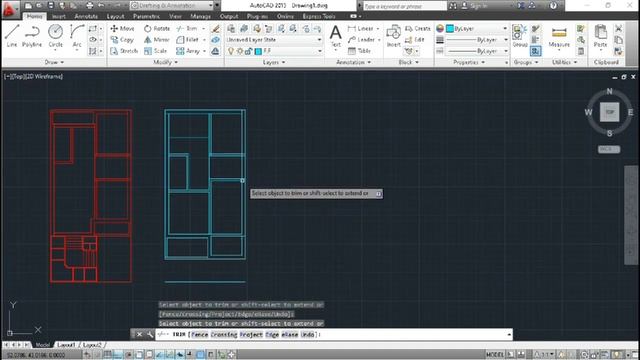Screen dimensions: 640x360
Task: Click the Crossing option in command line
Action: coord(224,335)
